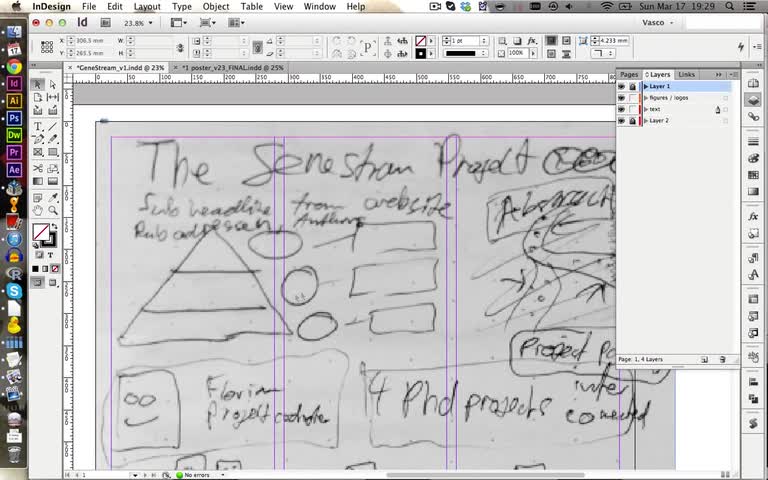This screenshot has width=768, height=480.
Task: Unlock Layer 1 via its lock icon
Action: (x=633, y=87)
